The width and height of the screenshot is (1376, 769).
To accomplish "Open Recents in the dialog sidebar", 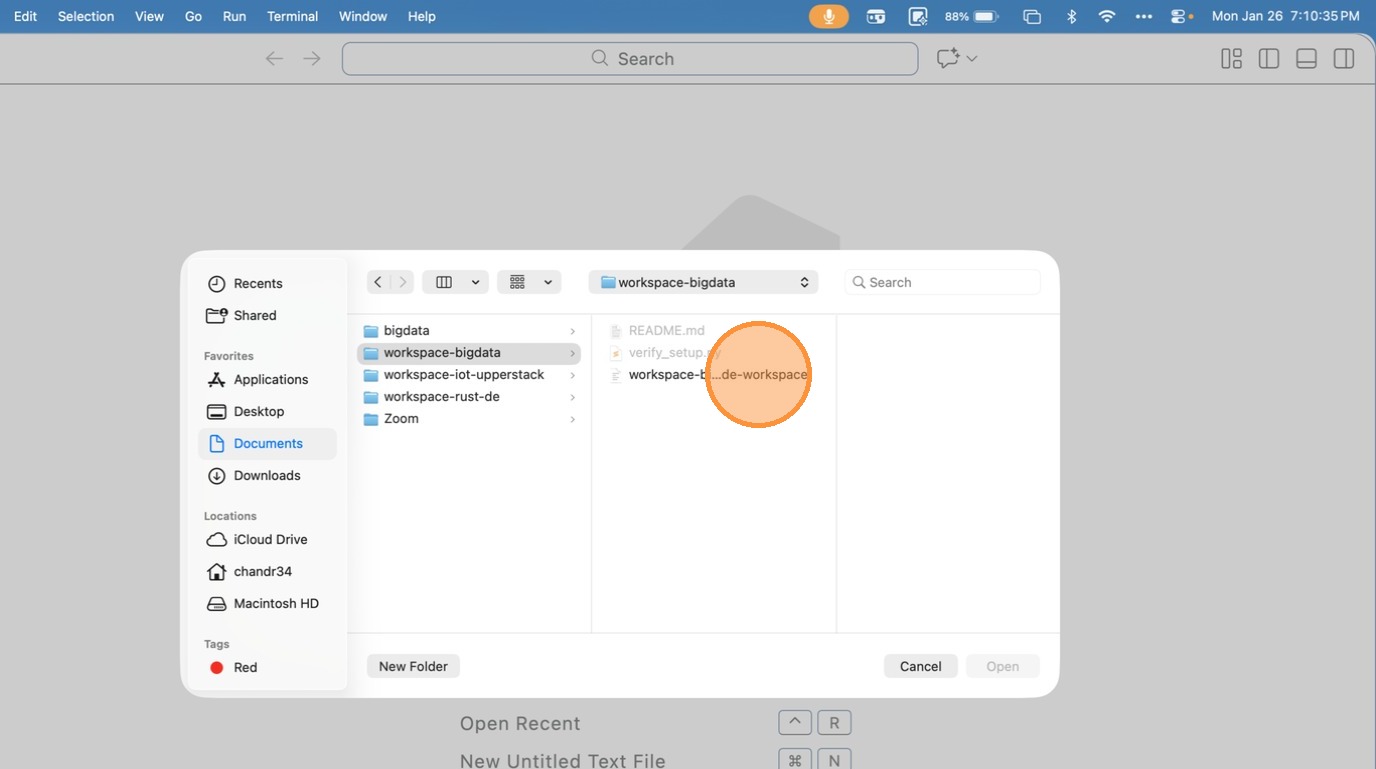I will click(258, 284).
